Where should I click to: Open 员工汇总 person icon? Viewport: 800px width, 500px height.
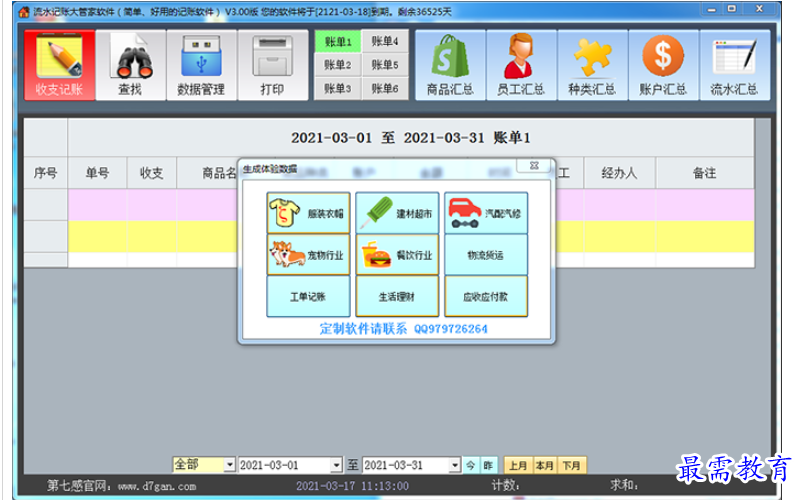tap(521, 65)
